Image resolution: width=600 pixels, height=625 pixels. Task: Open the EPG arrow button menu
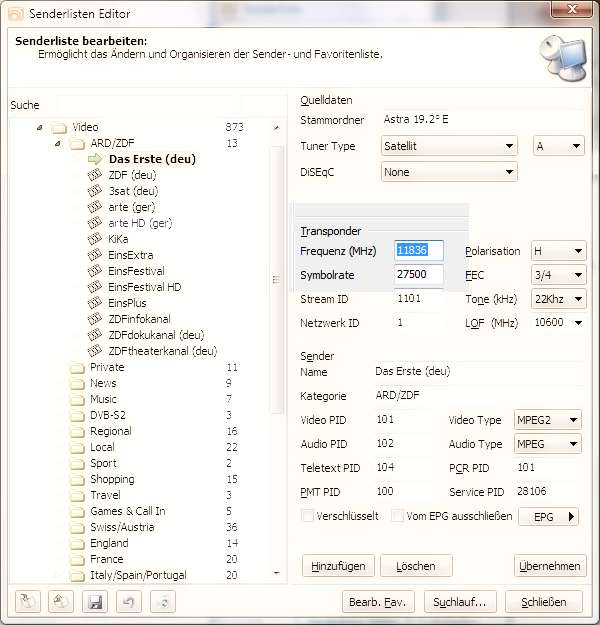tap(548, 516)
